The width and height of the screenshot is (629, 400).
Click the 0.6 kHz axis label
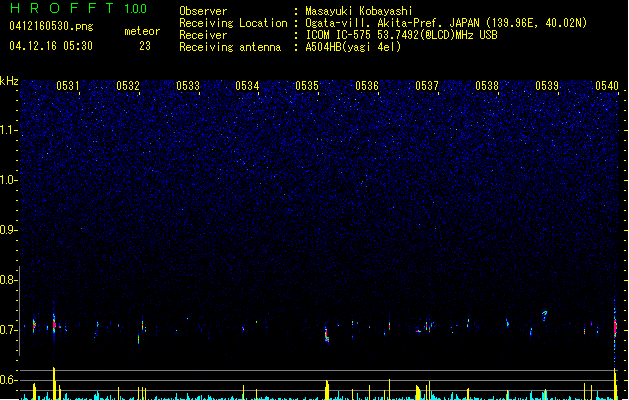tap(8, 380)
